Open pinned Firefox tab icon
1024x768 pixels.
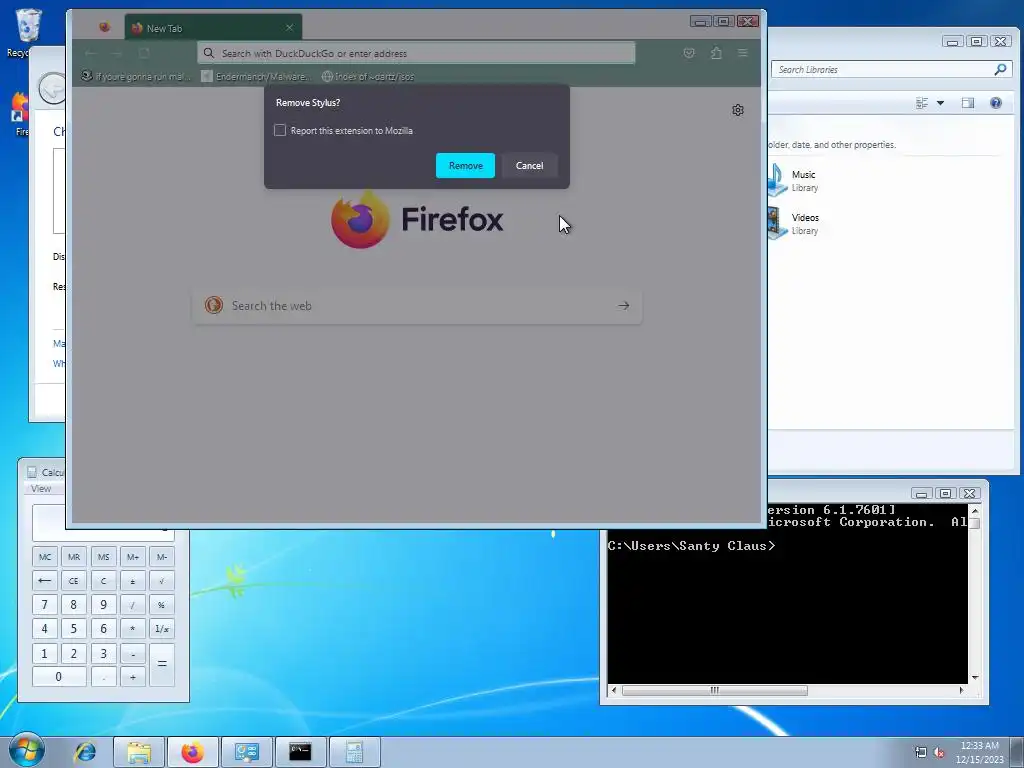click(x=104, y=27)
